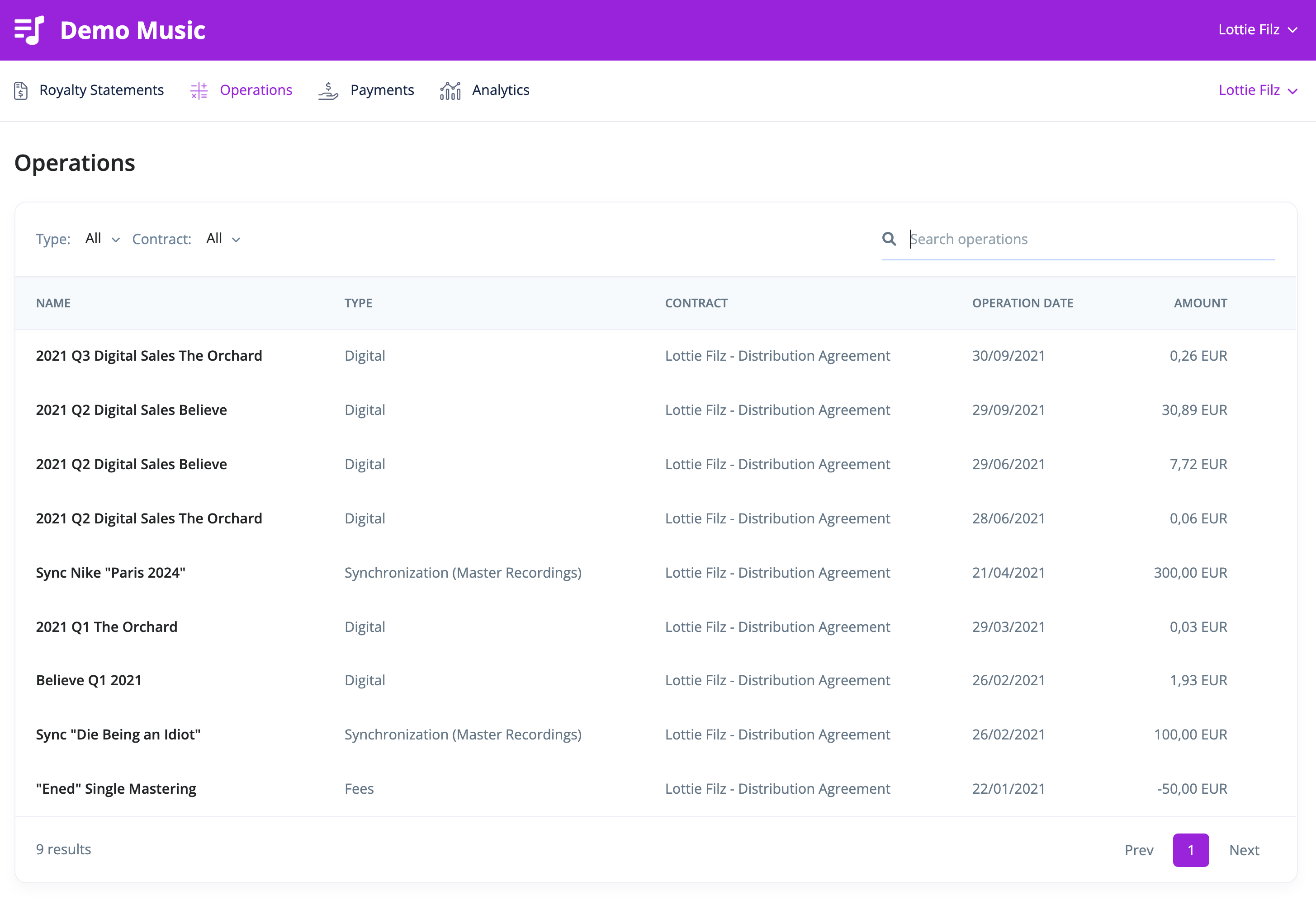Click the Demo Music title link
Image resolution: width=1316 pixels, height=923 pixels.
133,30
